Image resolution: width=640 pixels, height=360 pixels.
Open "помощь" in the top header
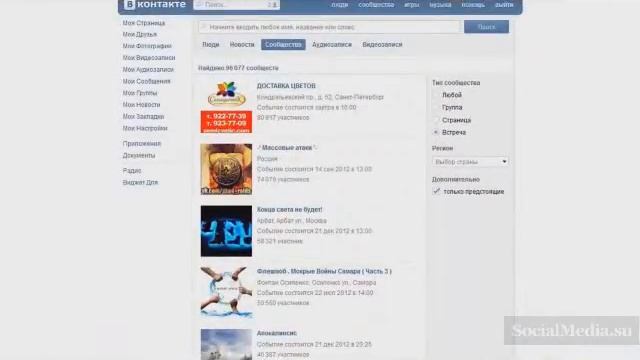coord(473,5)
